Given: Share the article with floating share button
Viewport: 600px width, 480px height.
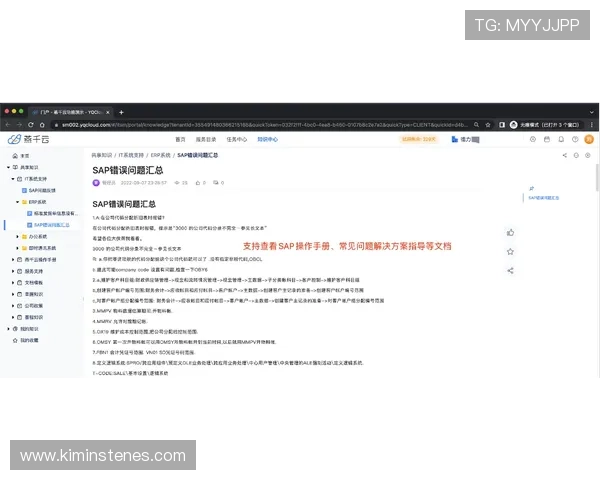Looking at the screenshot, I should (510, 271).
